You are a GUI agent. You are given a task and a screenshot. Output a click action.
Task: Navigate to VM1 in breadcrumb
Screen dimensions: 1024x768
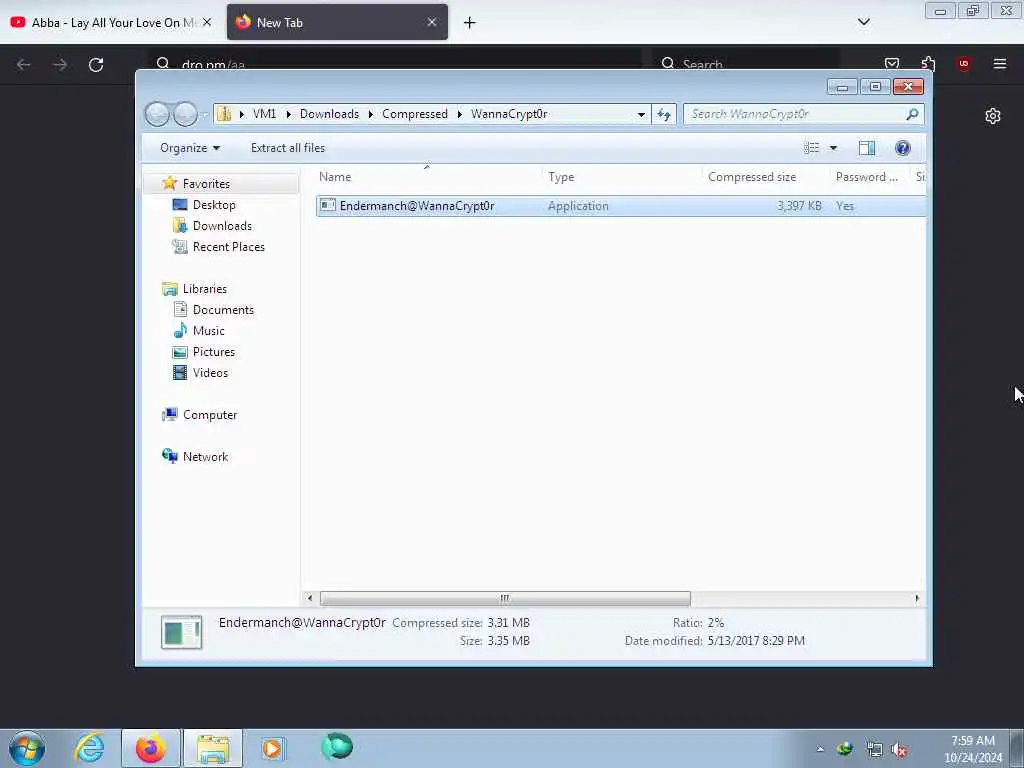tap(264, 114)
